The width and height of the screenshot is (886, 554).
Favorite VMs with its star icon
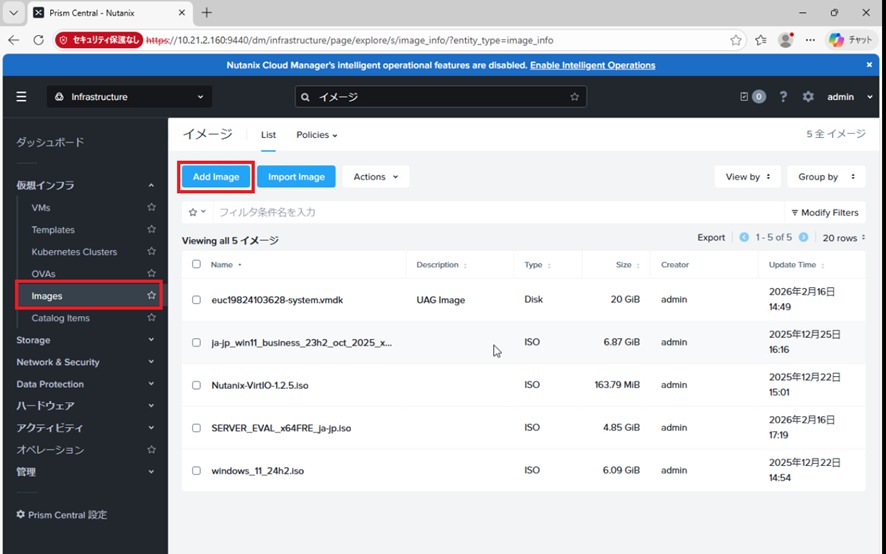coord(151,207)
